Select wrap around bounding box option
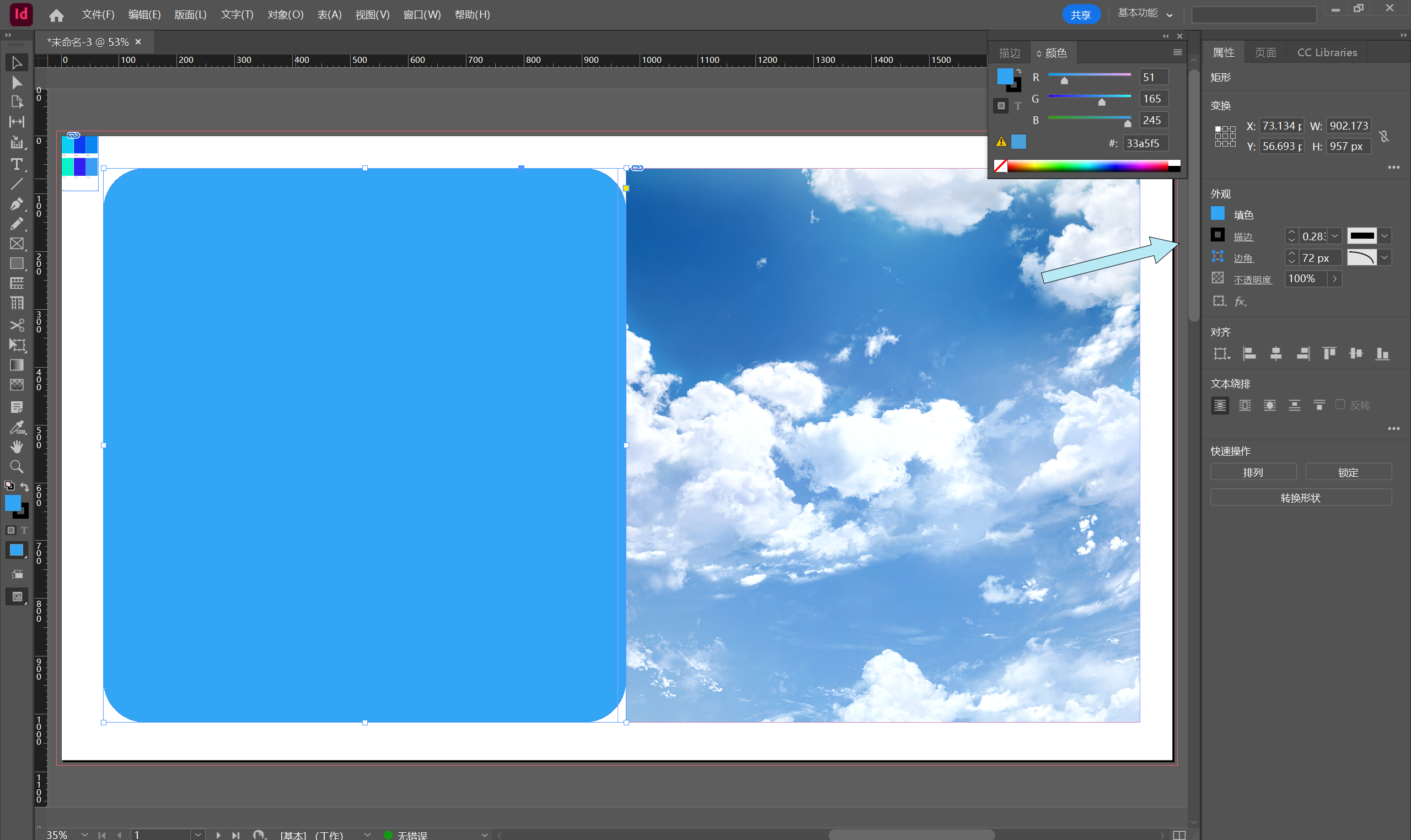Screen dimensions: 1411x840 pyautogui.click(x=1244, y=405)
